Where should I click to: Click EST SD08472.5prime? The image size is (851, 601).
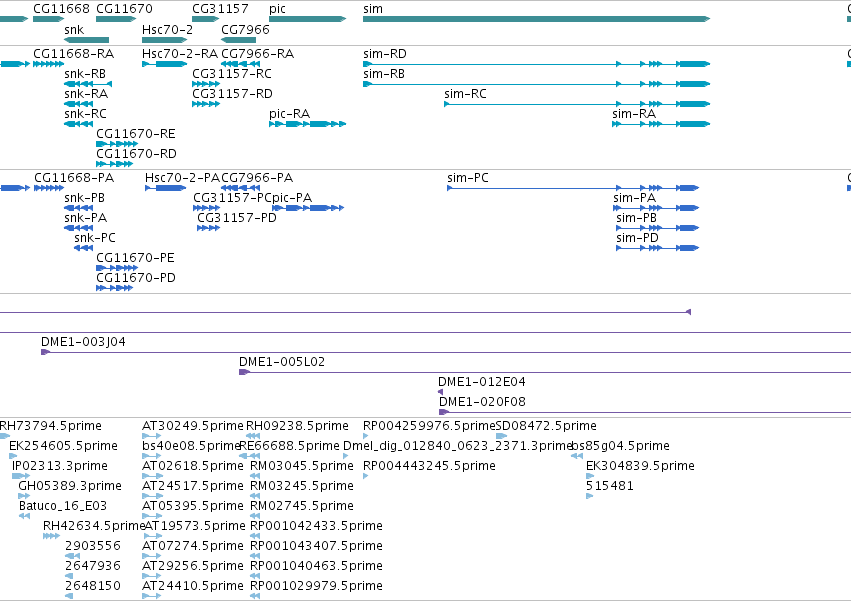point(501,436)
